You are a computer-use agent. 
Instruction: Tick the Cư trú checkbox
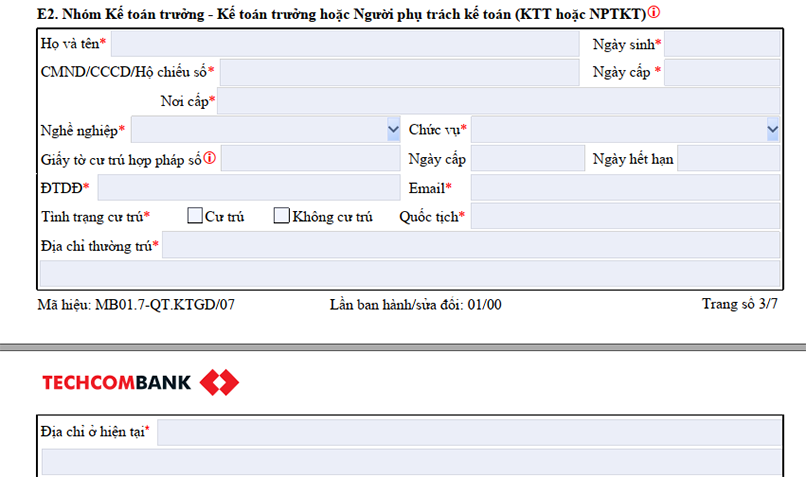pyautogui.click(x=195, y=215)
